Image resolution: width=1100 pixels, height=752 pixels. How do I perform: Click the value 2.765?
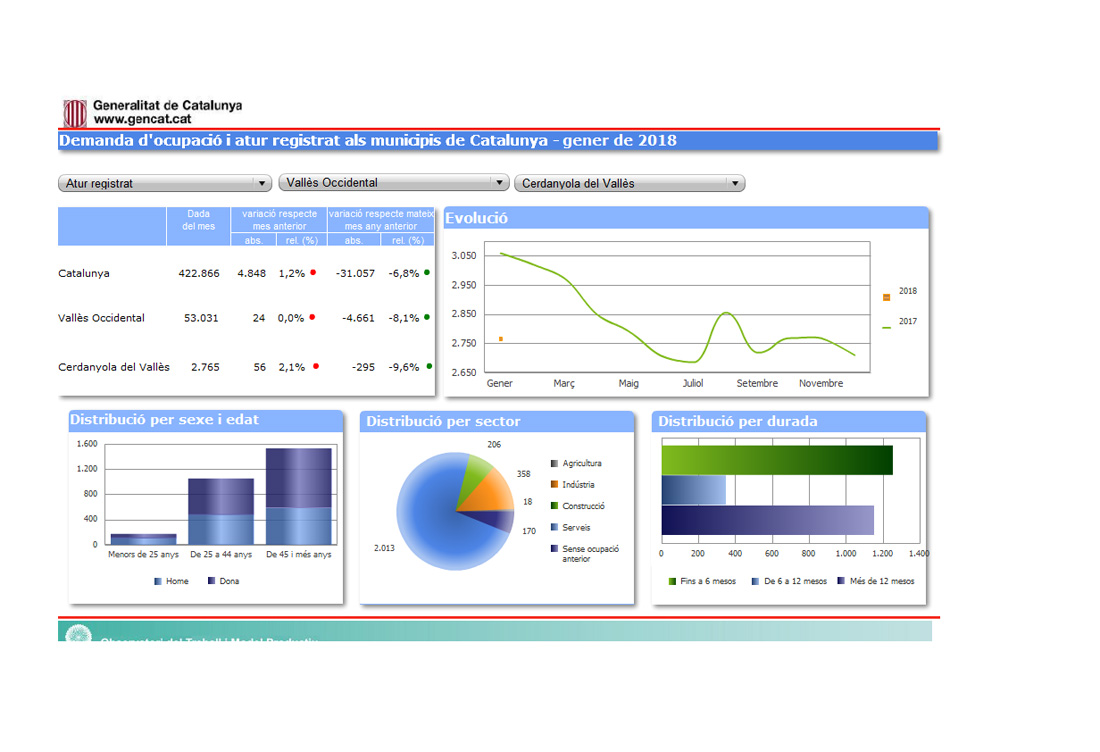(x=205, y=367)
